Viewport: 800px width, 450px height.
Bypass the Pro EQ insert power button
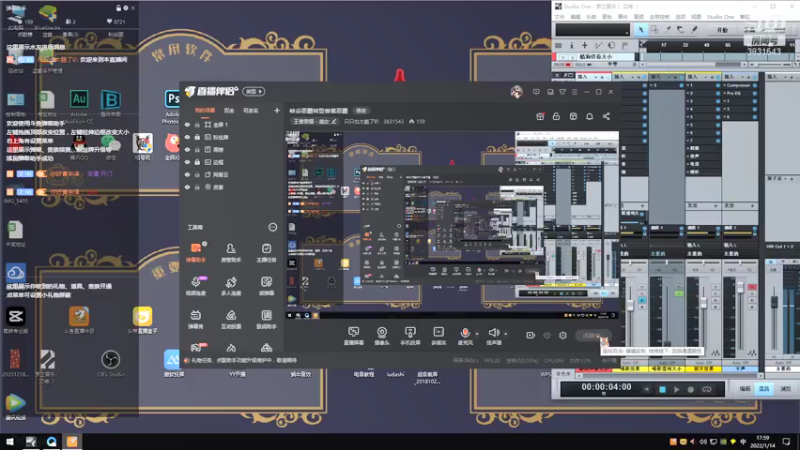755,93
